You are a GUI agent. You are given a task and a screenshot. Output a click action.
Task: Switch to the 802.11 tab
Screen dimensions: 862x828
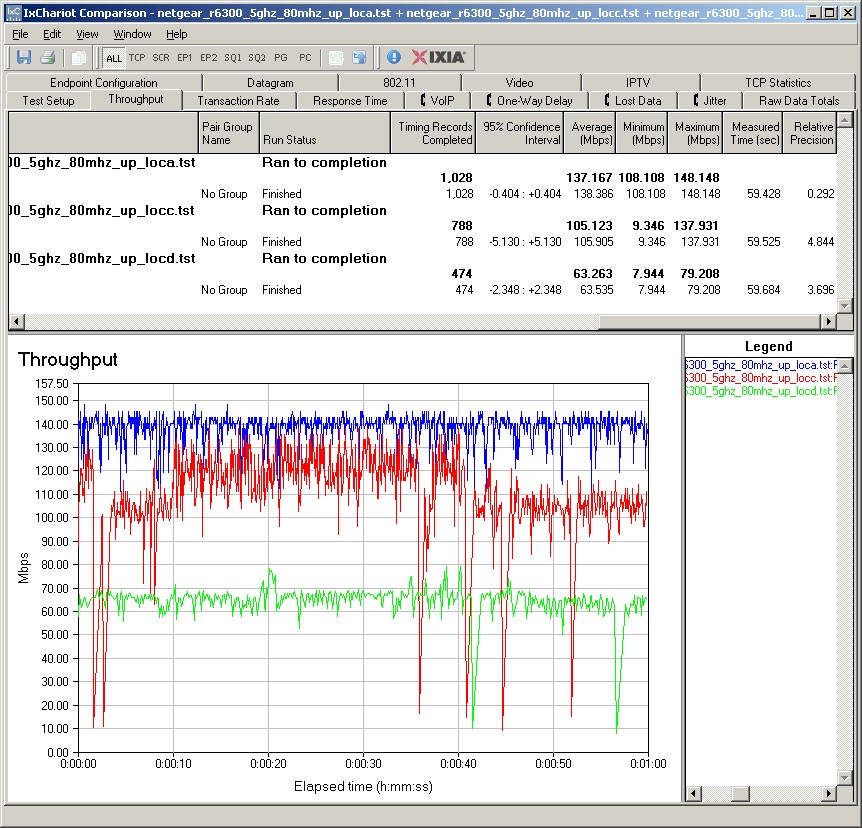point(399,82)
